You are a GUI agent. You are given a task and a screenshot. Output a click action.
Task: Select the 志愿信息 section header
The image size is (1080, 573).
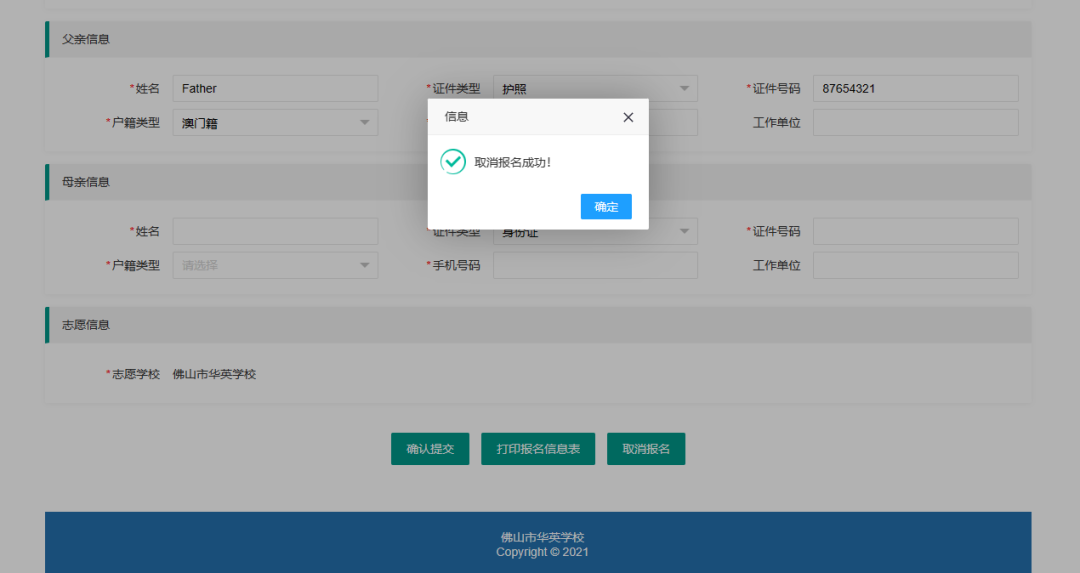pos(86,325)
